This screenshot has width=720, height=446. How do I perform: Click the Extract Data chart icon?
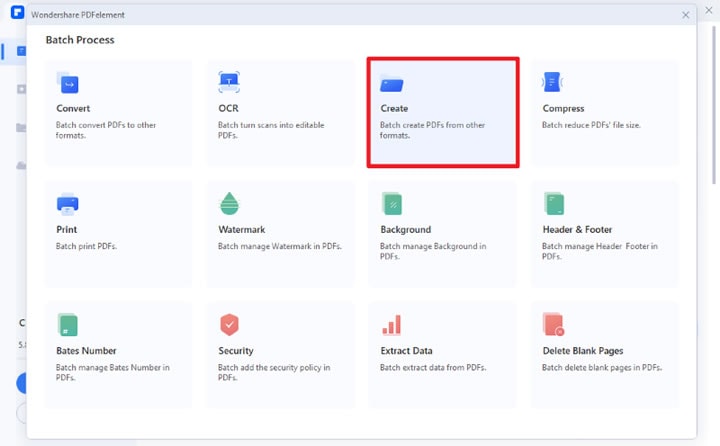pos(392,325)
